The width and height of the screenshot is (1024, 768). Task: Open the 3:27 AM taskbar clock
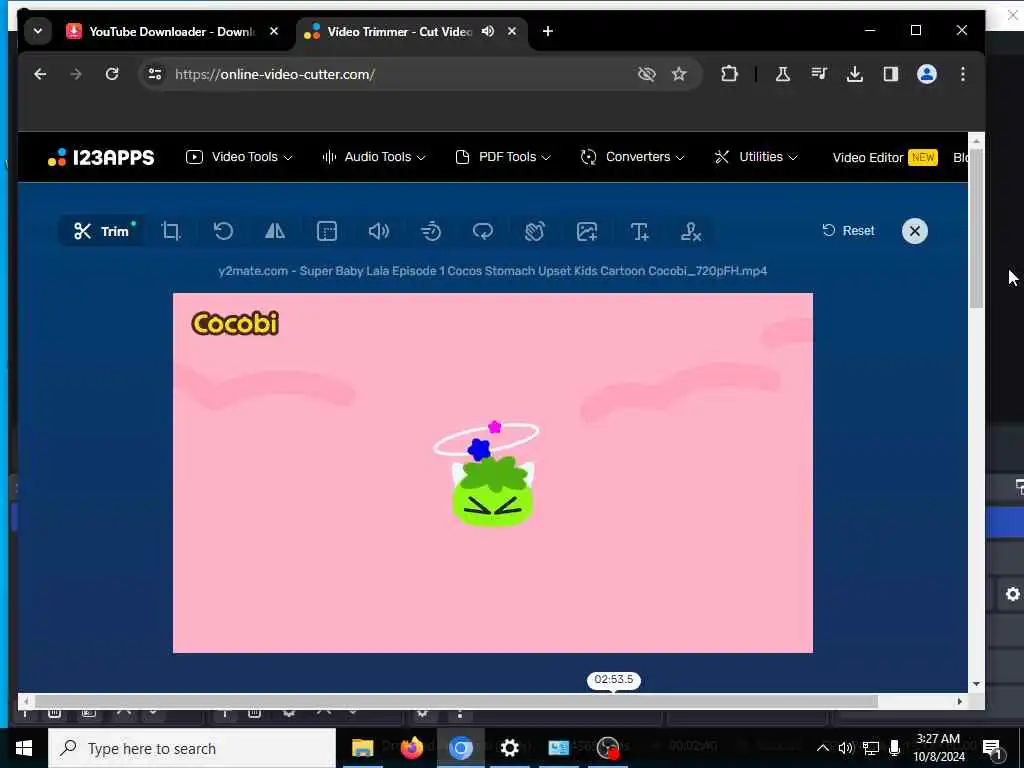[938, 748]
